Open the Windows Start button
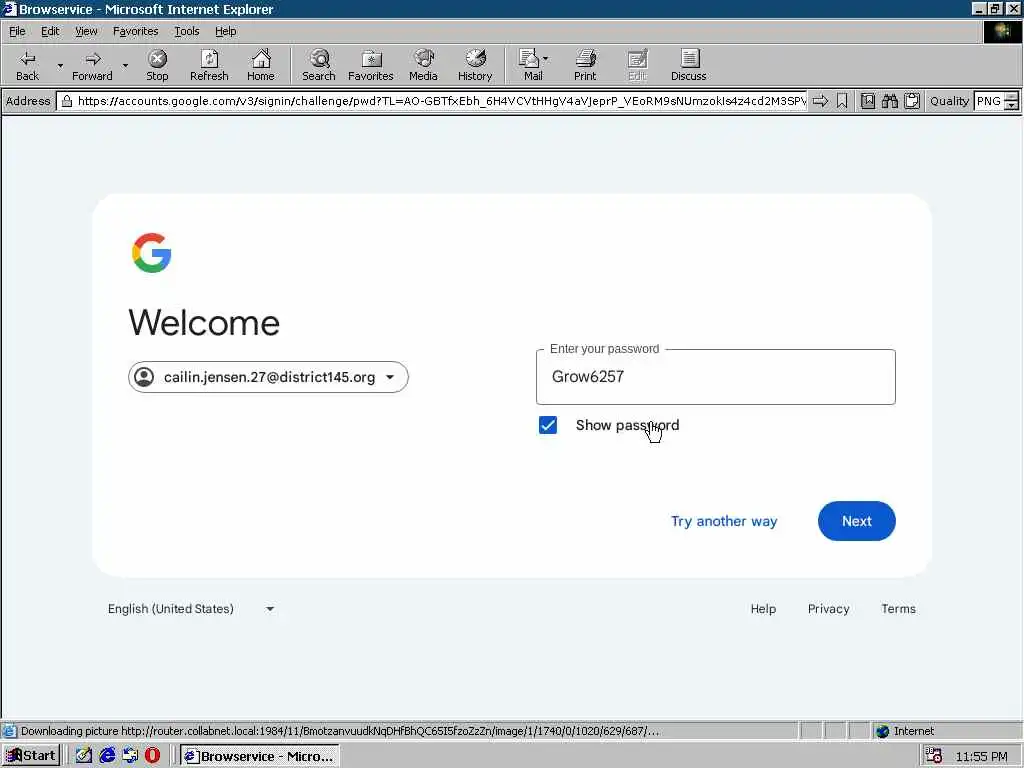Screen dimensions: 1024x768 (31, 756)
